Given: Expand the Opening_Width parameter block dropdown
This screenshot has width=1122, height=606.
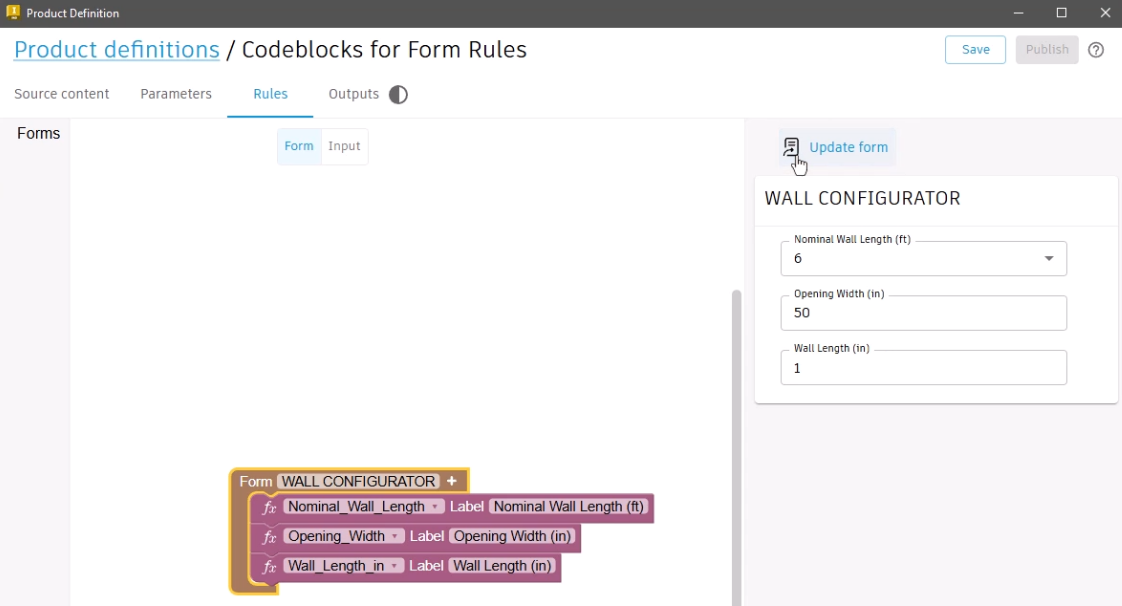Looking at the screenshot, I should pyautogui.click(x=394, y=536).
